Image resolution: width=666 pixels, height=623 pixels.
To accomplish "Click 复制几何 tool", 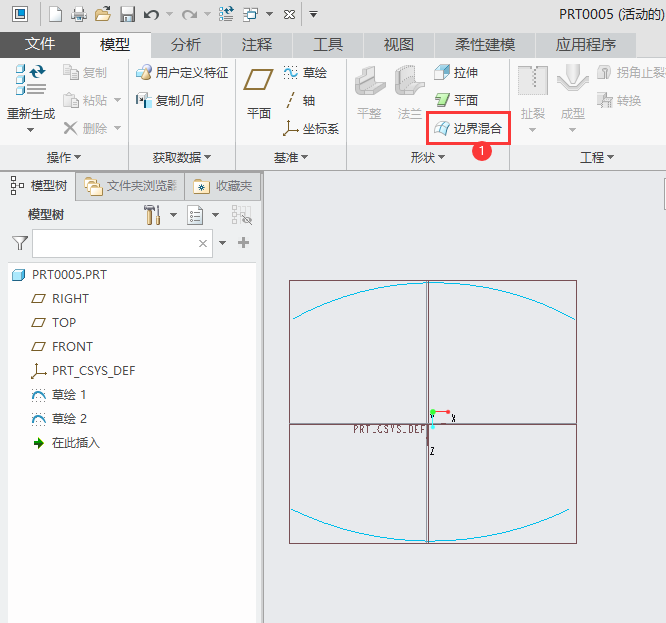I will (170, 101).
